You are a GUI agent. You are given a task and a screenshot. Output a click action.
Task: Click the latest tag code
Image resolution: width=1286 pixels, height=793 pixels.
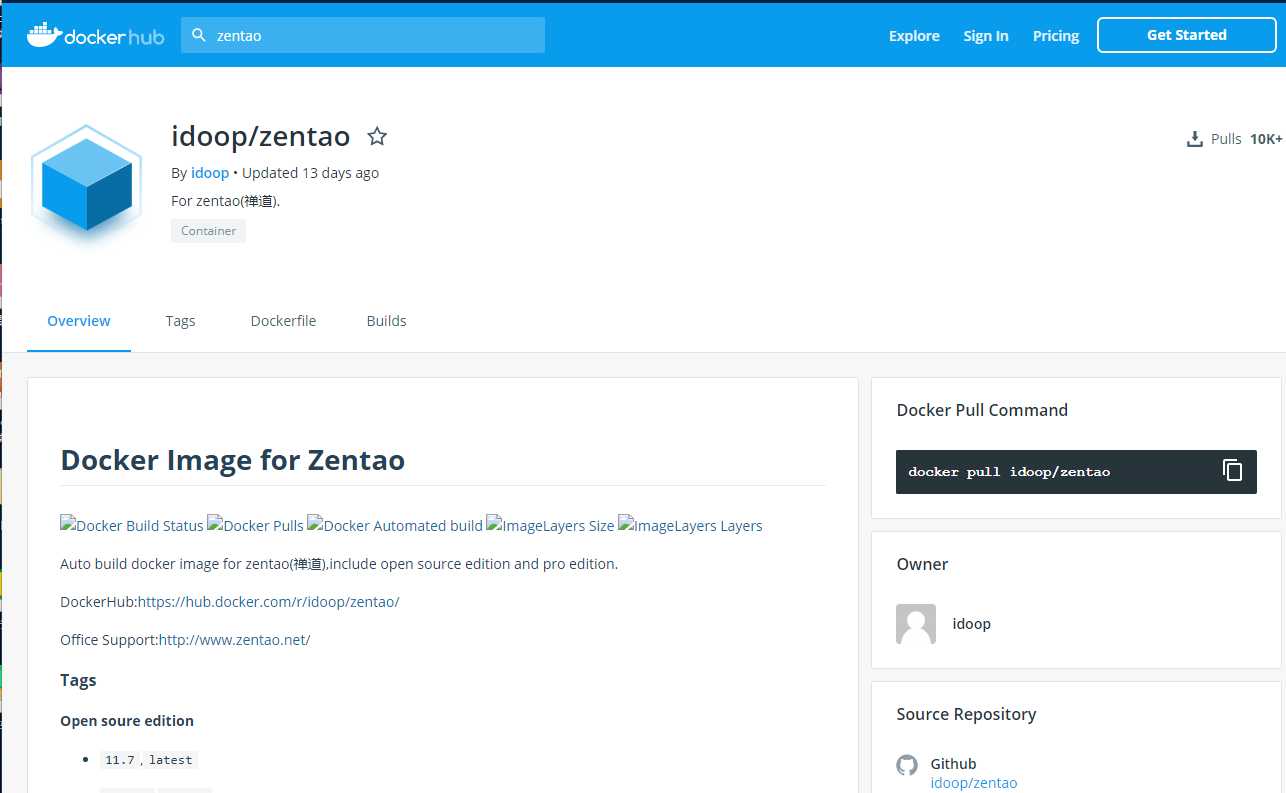[170, 760]
